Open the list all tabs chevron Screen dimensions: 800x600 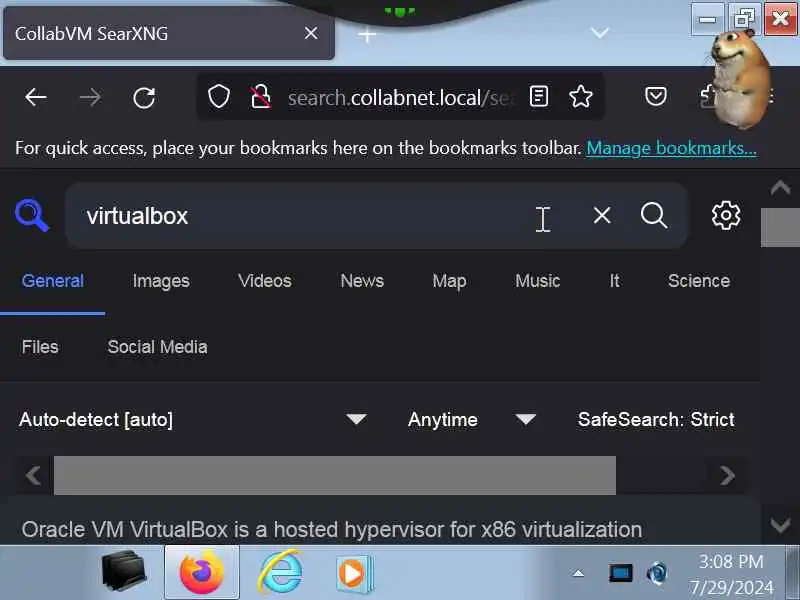pos(599,34)
